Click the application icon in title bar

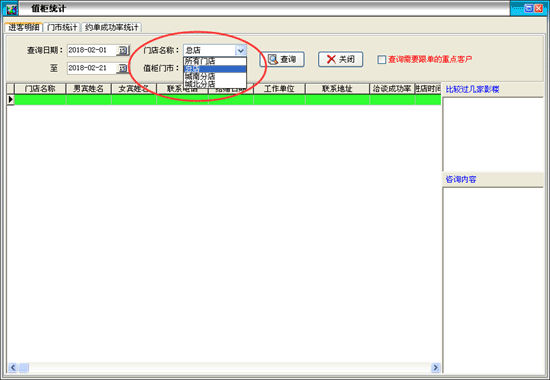coord(11,9)
